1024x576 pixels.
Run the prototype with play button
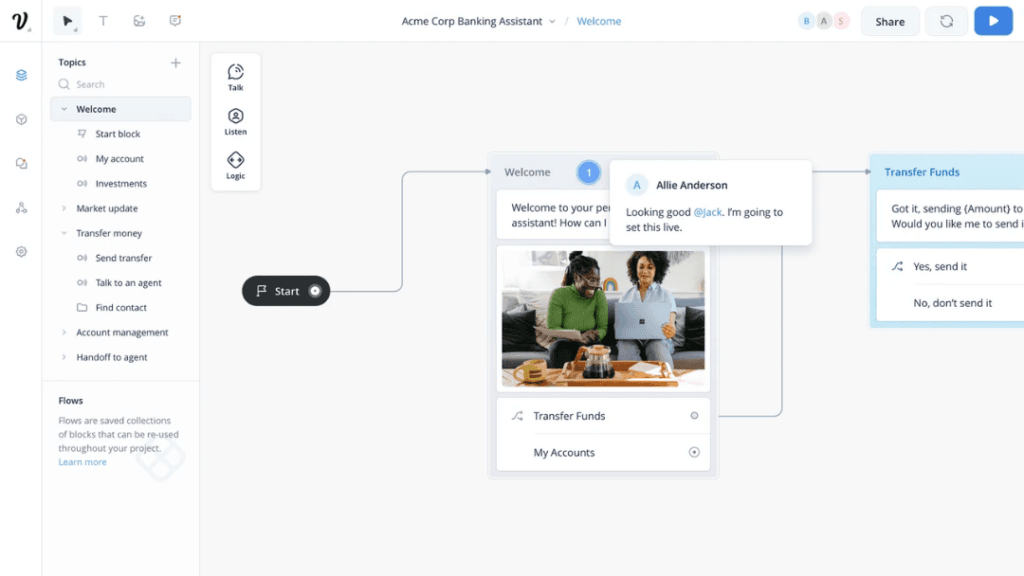click(993, 21)
